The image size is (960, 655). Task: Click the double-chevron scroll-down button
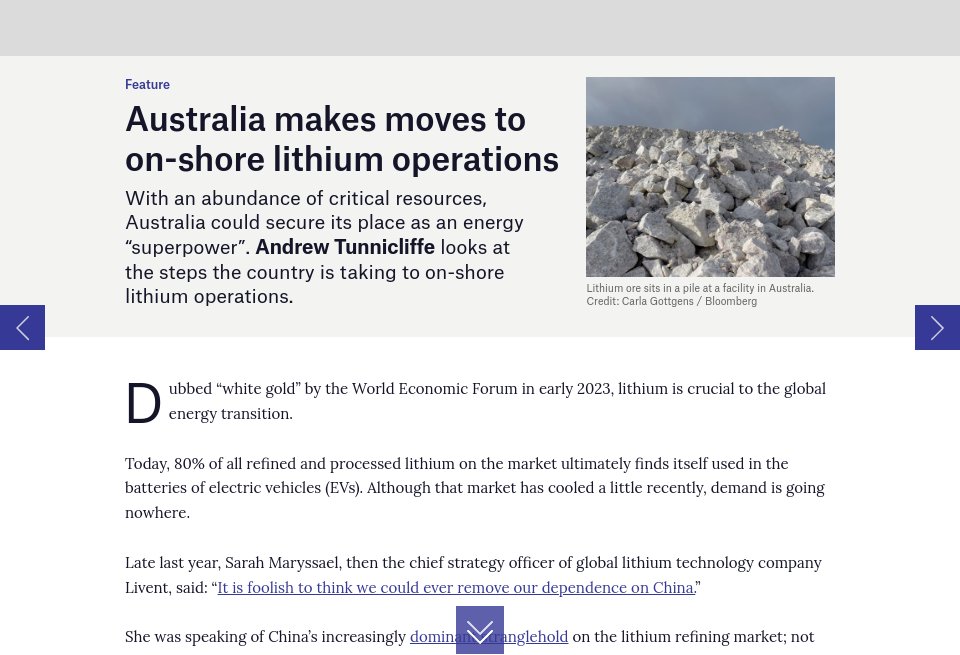(x=480, y=630)
